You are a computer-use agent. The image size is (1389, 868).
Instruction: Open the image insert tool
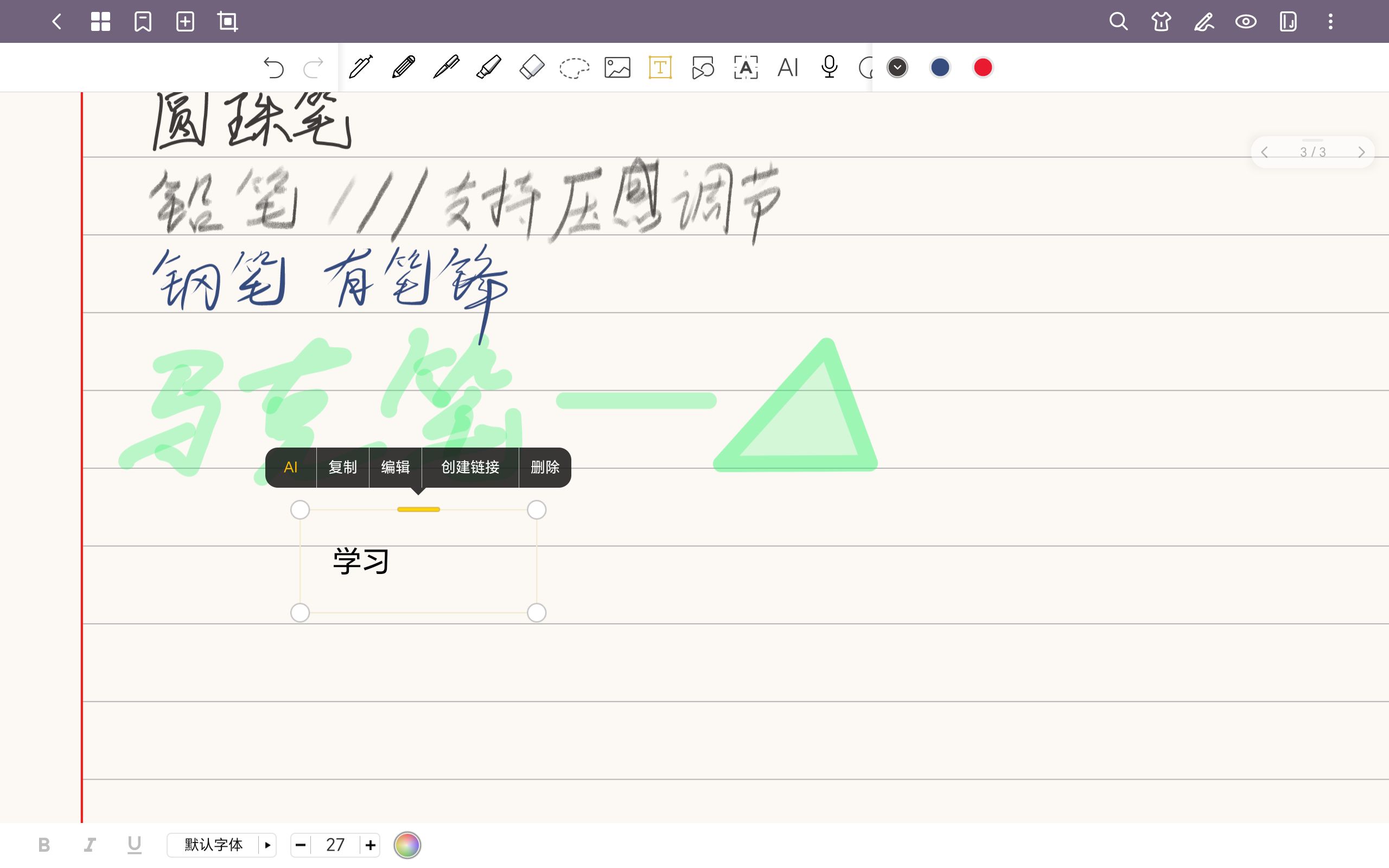(616, 67)
